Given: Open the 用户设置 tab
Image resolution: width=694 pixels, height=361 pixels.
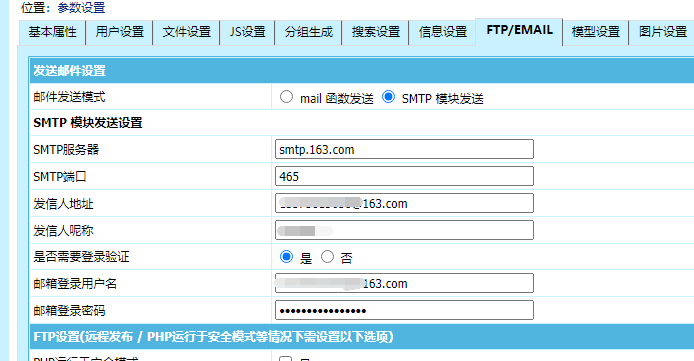Looking at the screenshot, I should (x=120, y=32).
